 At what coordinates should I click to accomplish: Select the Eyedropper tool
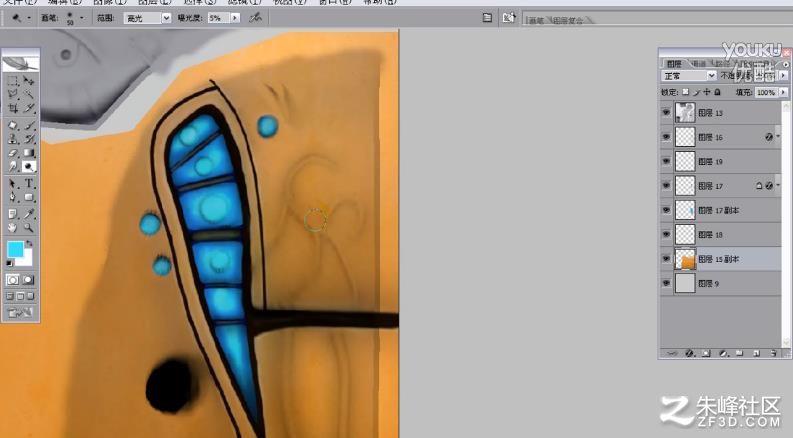pos(29,214)
